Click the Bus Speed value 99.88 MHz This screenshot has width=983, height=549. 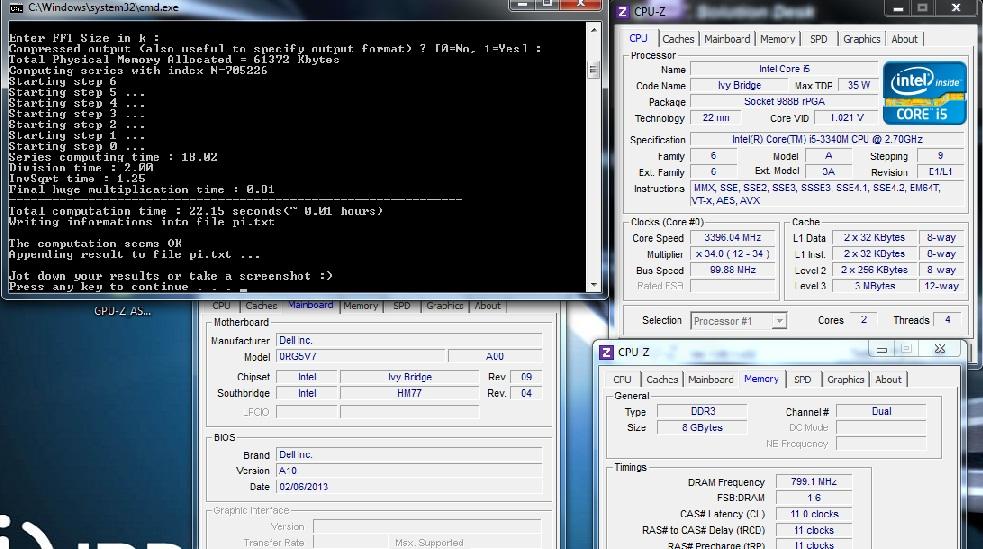[x=732, y=270]
